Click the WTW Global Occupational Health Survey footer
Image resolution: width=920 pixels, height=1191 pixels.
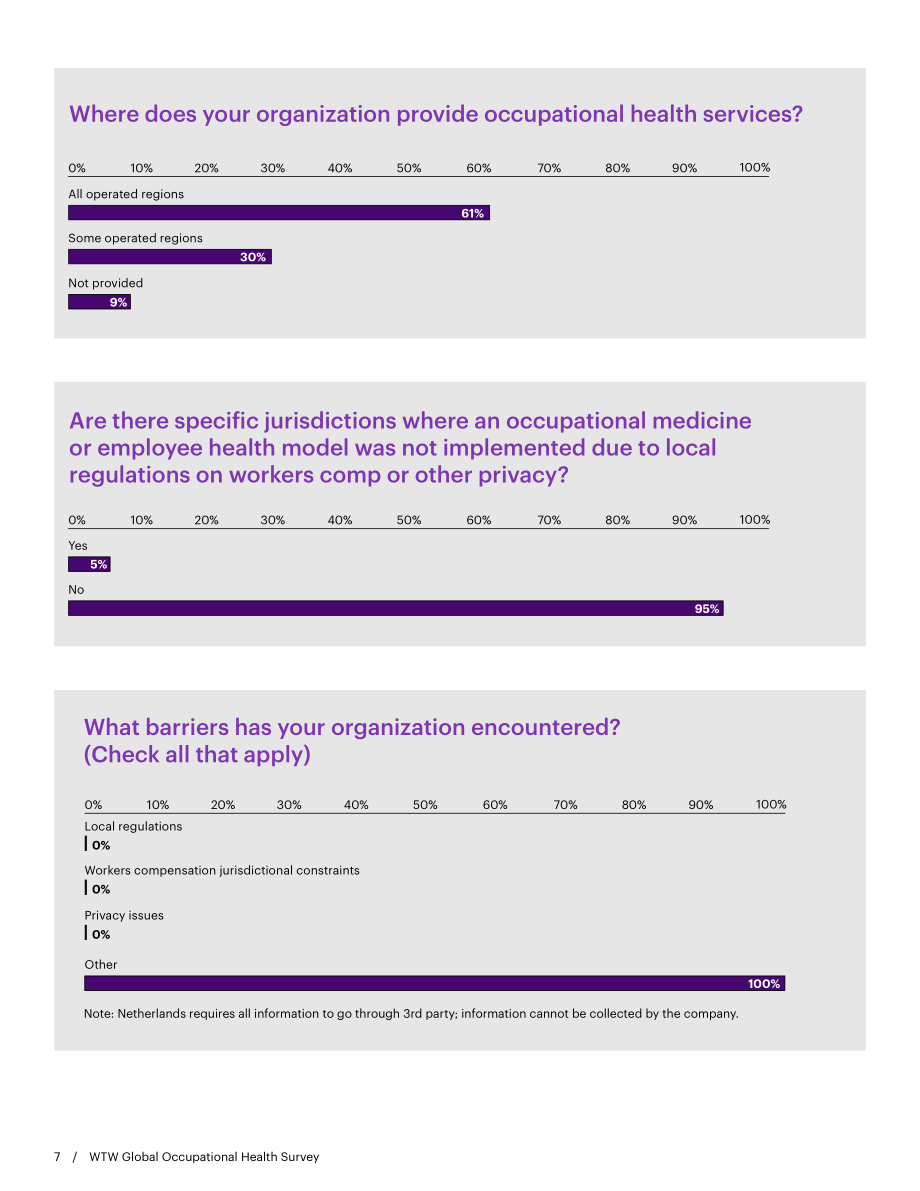(204, 1157)
